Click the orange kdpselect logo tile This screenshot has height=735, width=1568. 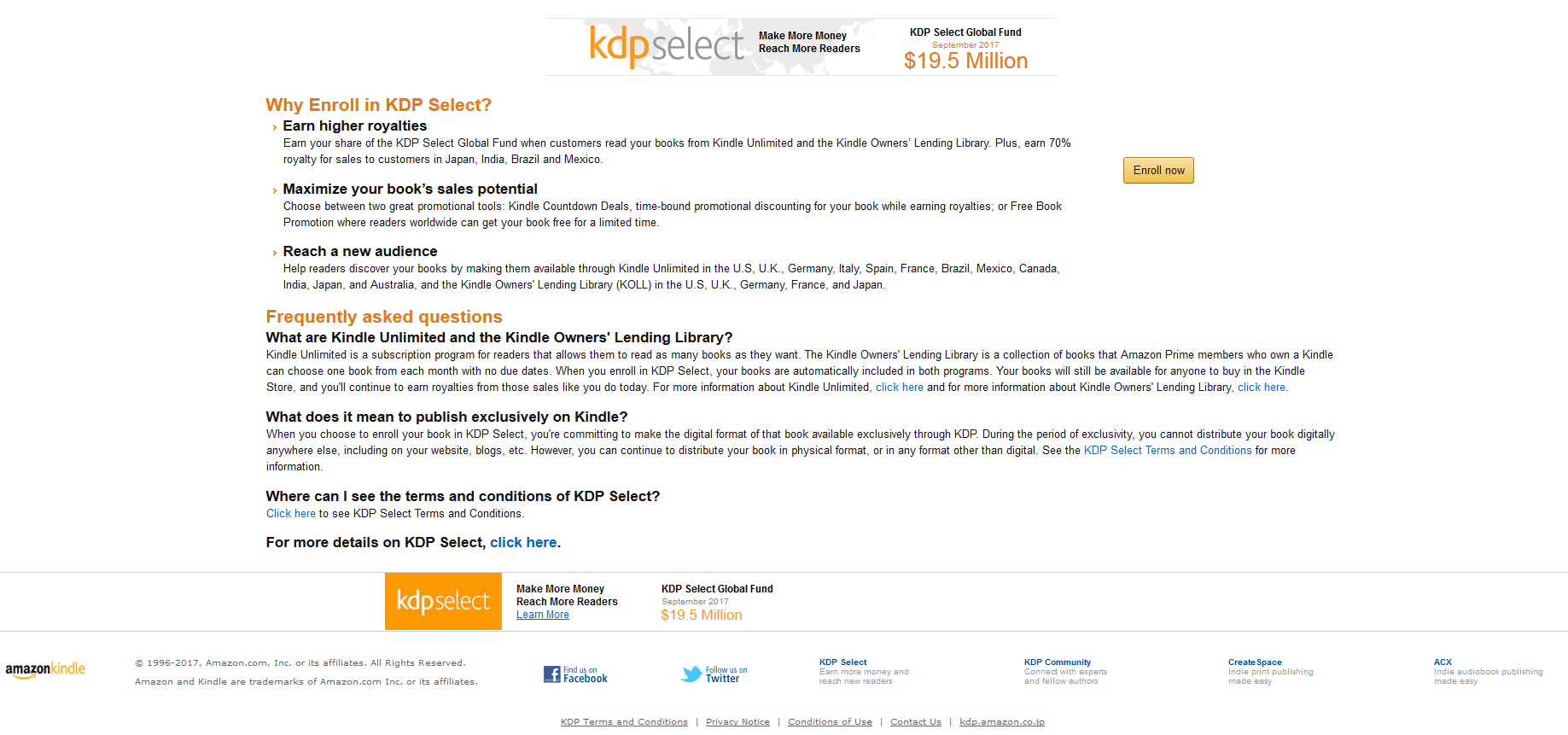pos(443,601)
